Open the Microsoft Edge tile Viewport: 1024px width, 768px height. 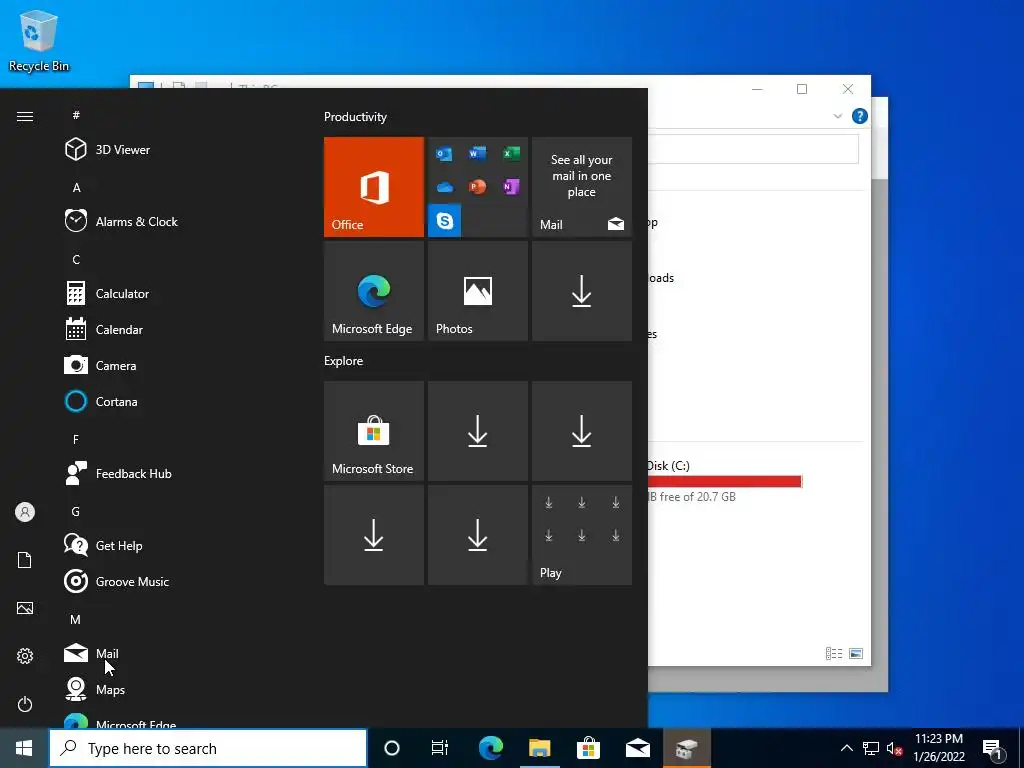pos(374,291)
